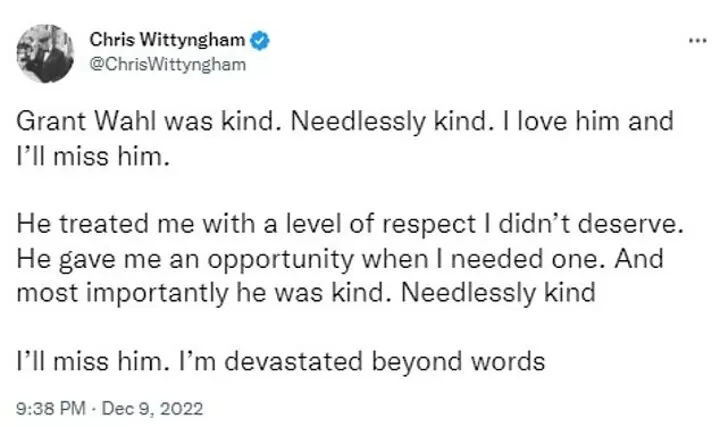Click the 9:38 PM timestamp
This screenshot has width=720, height=427.
(x=51, y=408)
